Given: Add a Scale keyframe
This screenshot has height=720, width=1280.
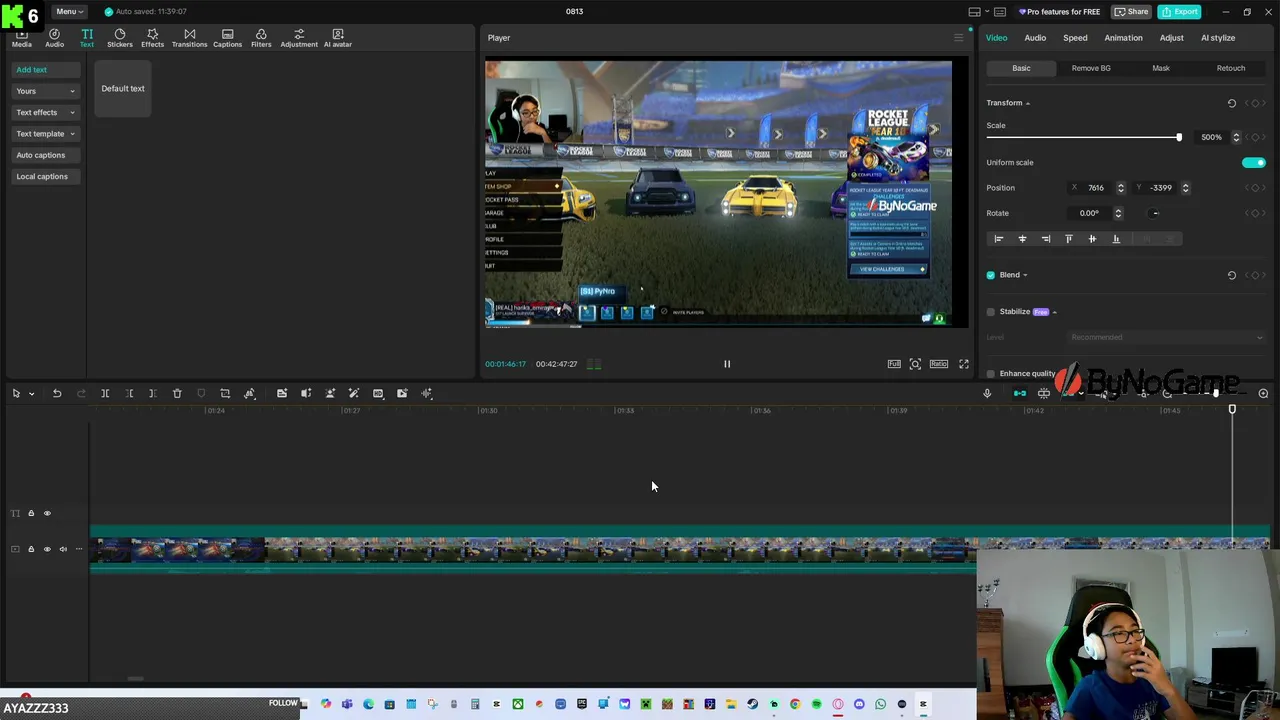Looking at the screenshot, I should pos(1255,137).
